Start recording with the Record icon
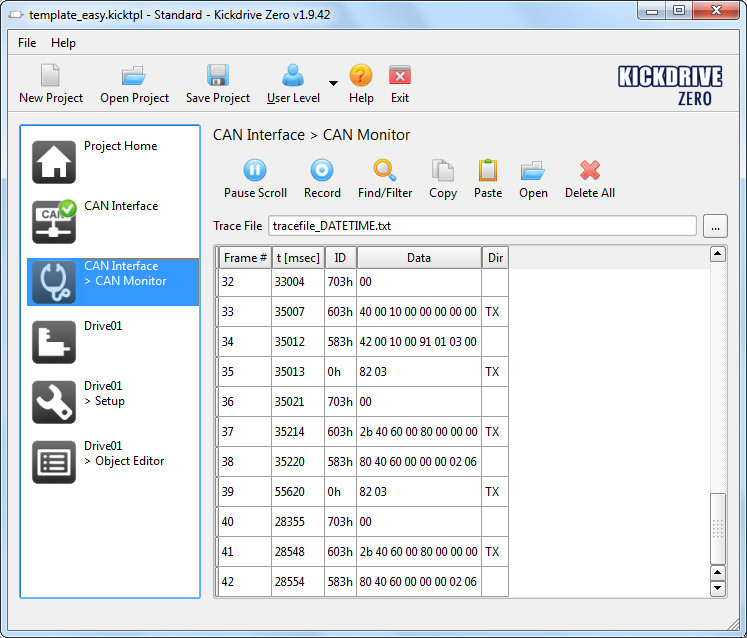This screenshot has width=747, height=638. 322,171
